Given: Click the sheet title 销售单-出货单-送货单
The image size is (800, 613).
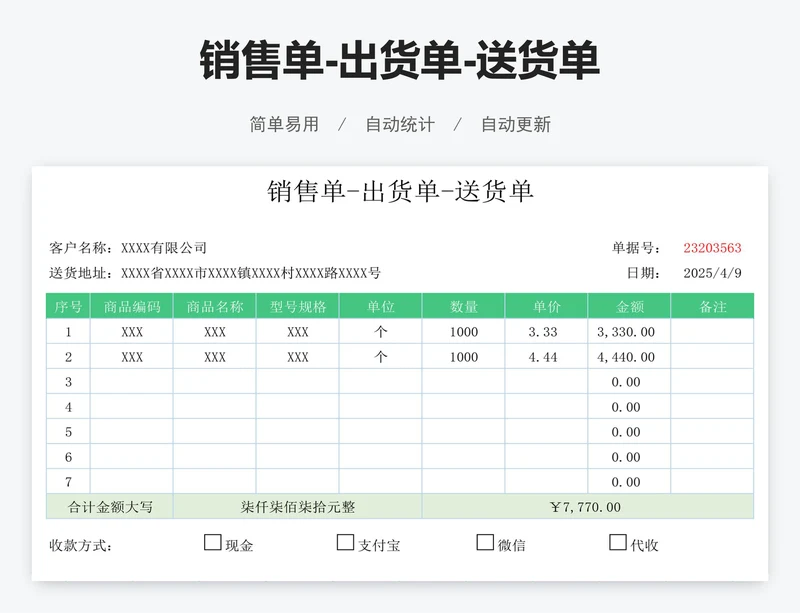Looking at the screenshot, I should (400, 191).
